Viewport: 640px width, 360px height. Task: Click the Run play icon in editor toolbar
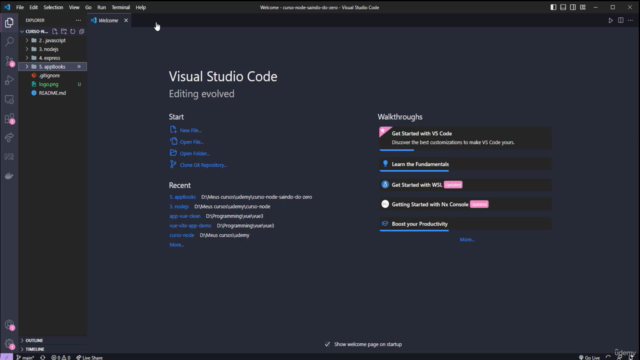click(x=611, y=20)
